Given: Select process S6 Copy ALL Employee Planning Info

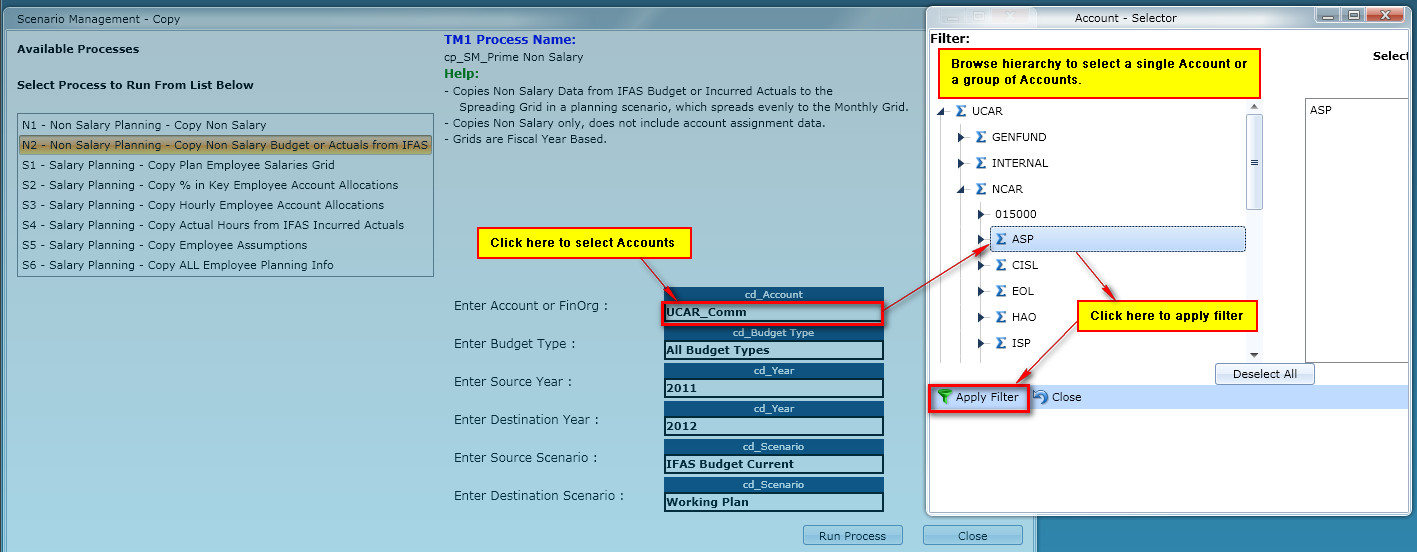Looking at the screenshot, I should 225,265.
